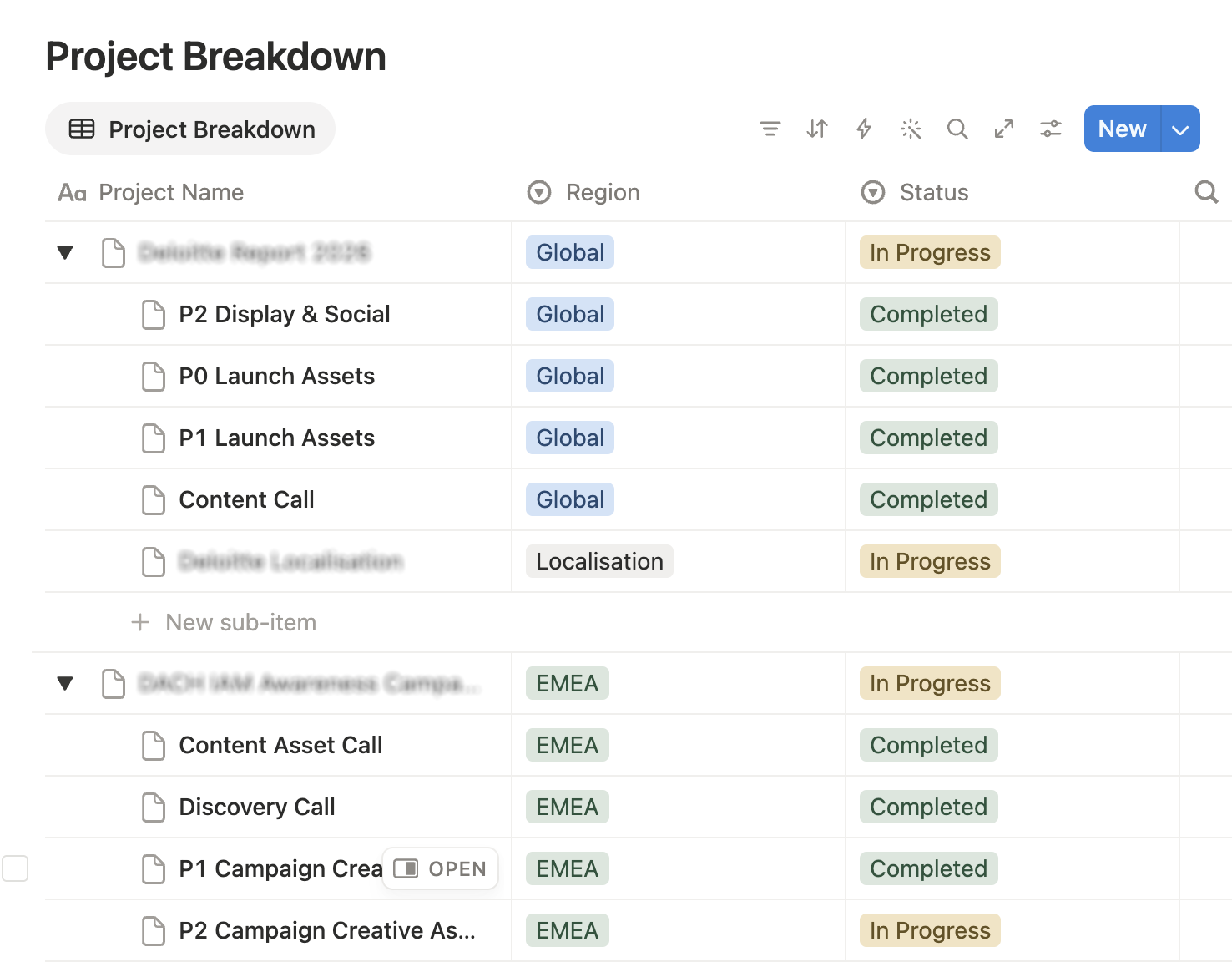Image resolution: width=1232 pixels, height=967 pixels.
Task: Click OPEN on P1 Campaign row
Action: 440,868
